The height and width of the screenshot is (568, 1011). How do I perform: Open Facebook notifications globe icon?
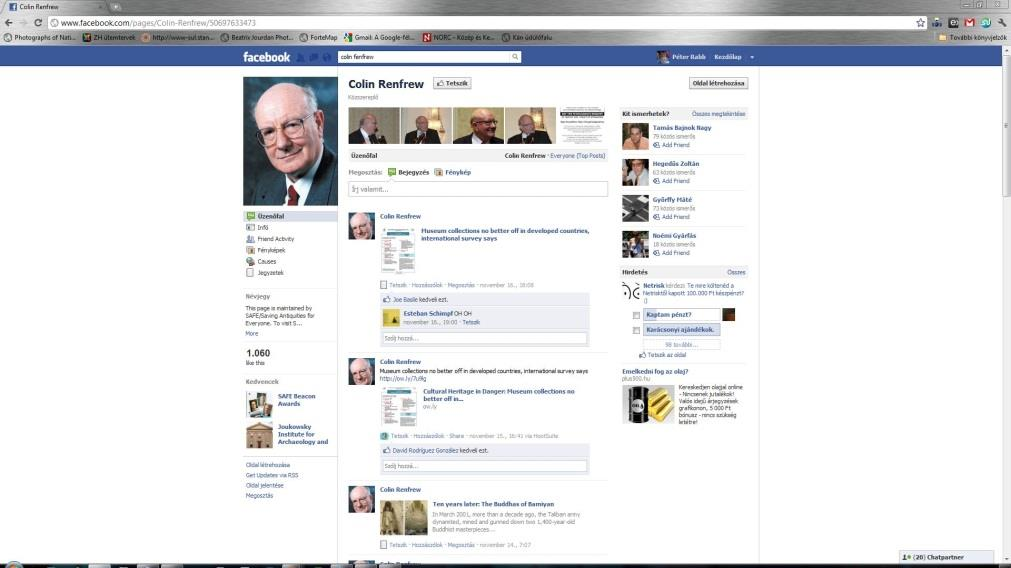coord(328,57)
